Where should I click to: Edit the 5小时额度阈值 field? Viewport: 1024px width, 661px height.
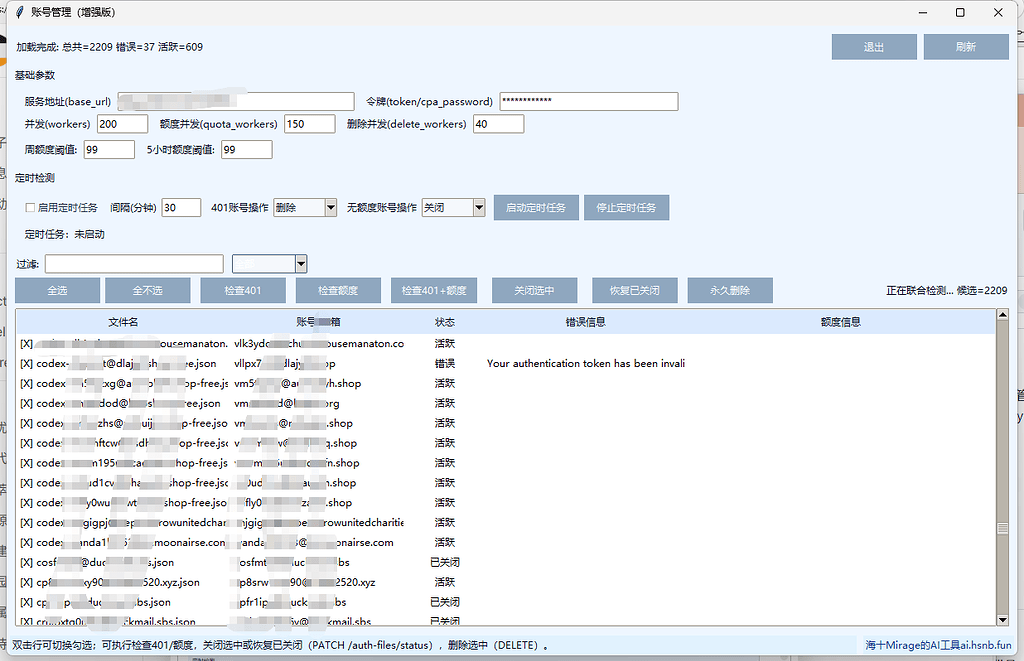[247, 150]
